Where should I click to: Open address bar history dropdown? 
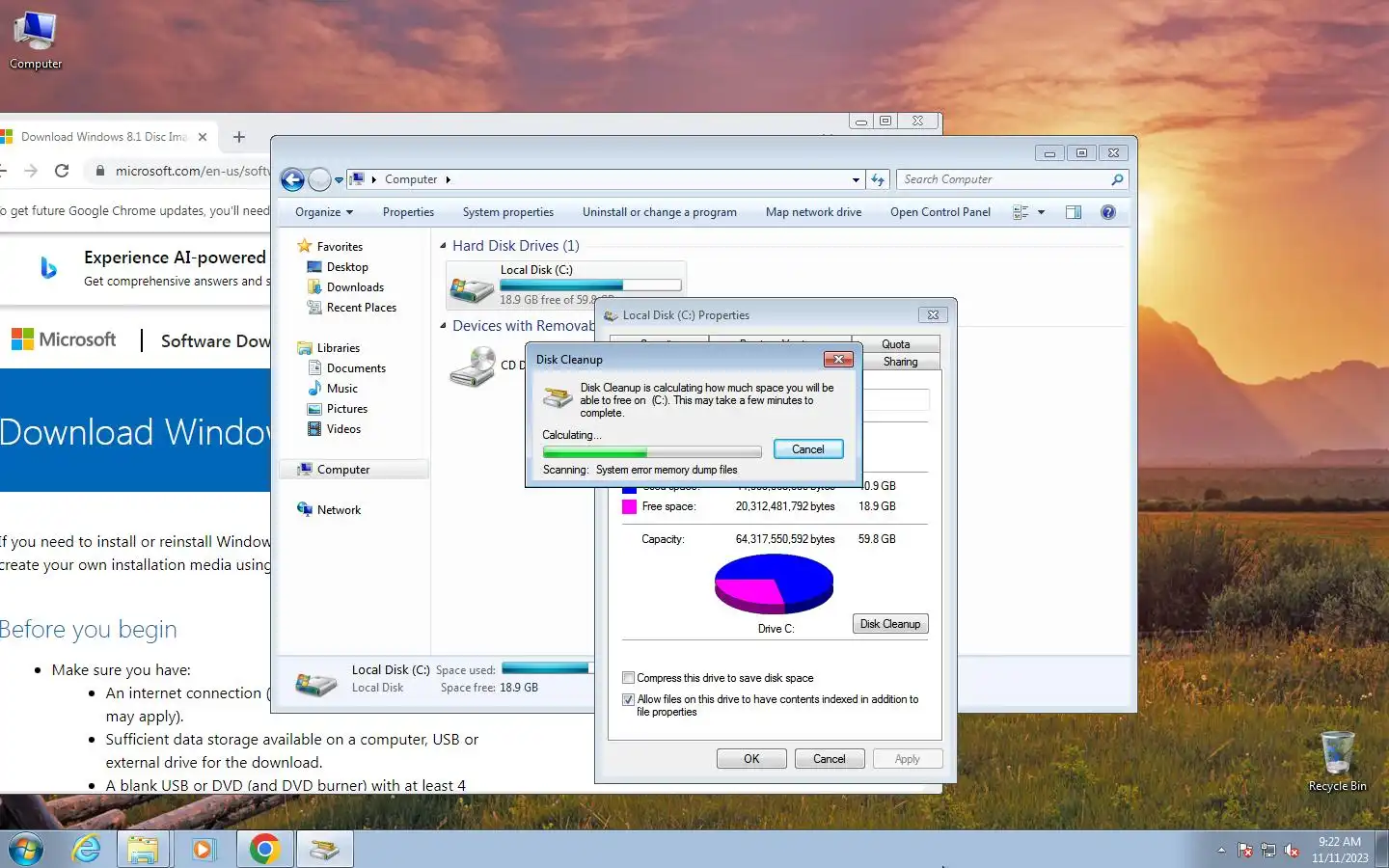[856, 179]
